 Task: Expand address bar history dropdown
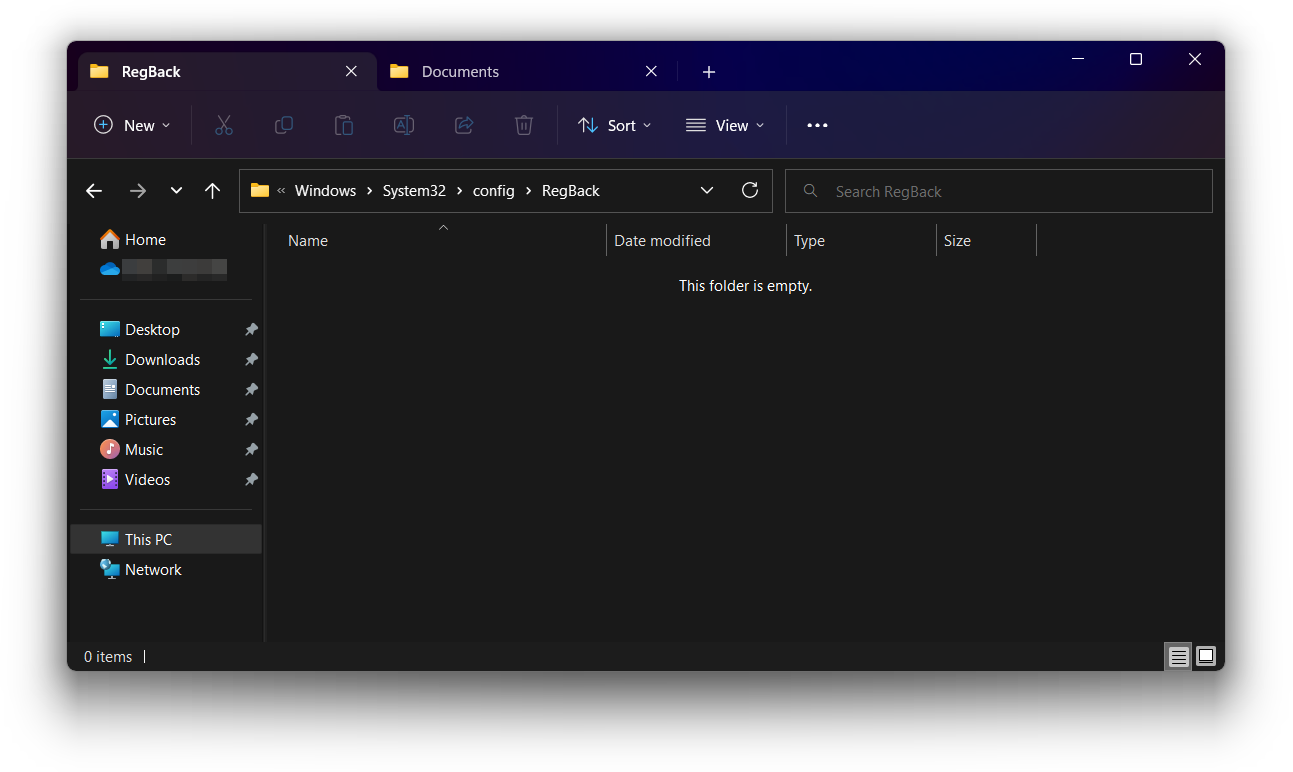point(707,190)
